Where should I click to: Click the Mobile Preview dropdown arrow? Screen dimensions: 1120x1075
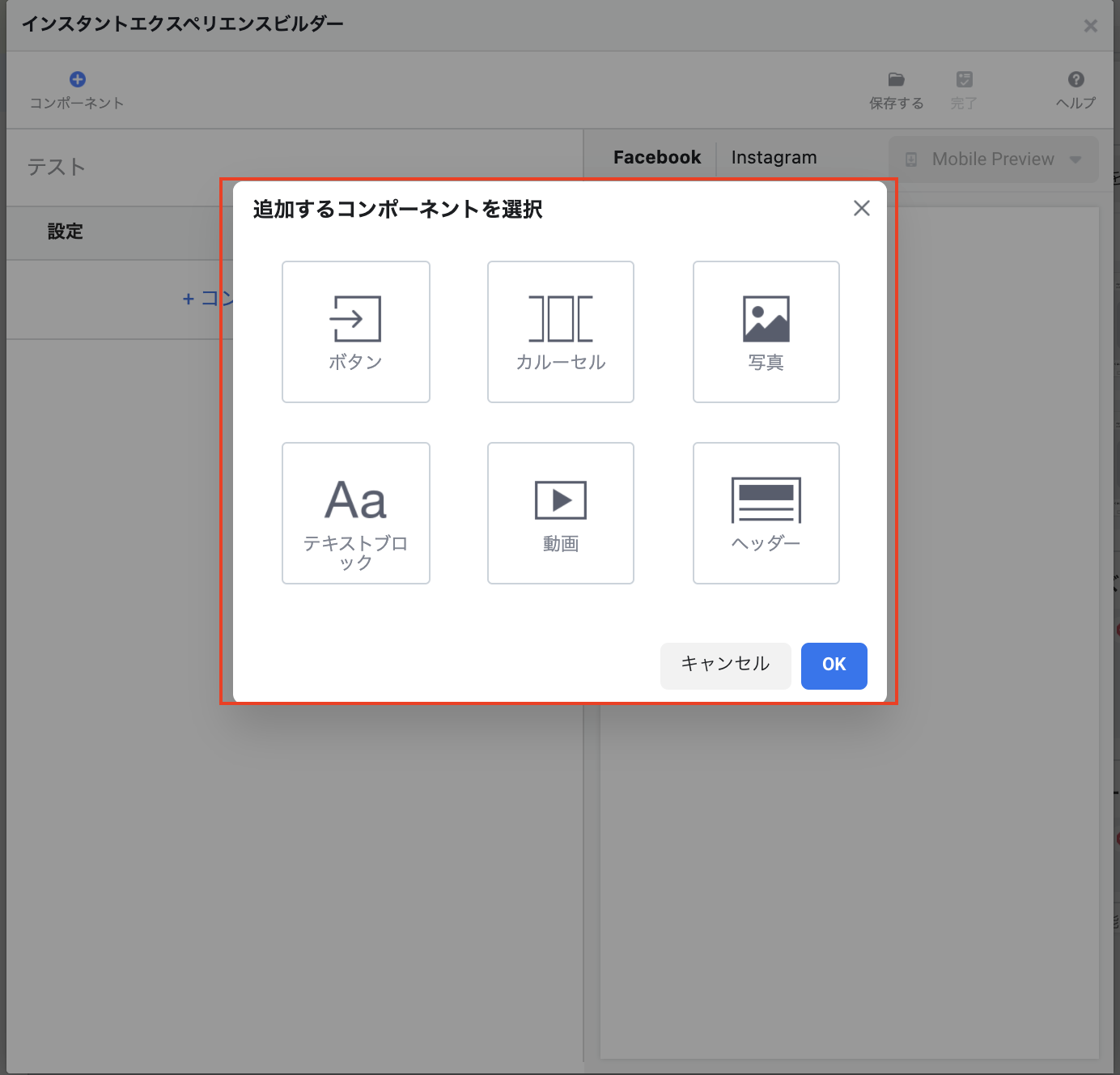1075,159
